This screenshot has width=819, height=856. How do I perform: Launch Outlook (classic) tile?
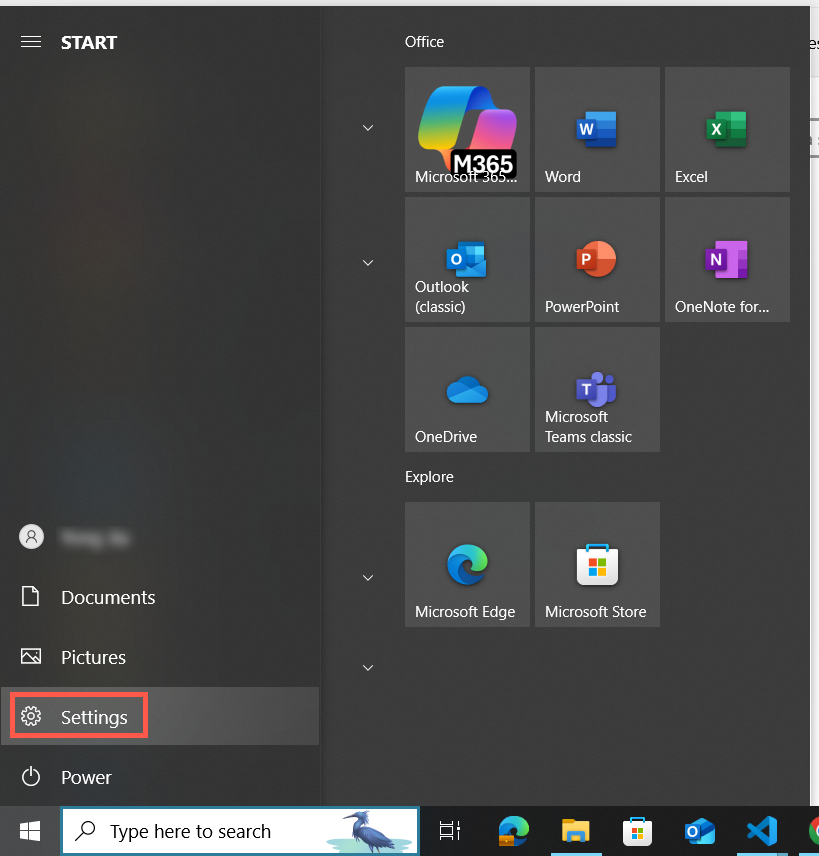(x=467, y=259)
